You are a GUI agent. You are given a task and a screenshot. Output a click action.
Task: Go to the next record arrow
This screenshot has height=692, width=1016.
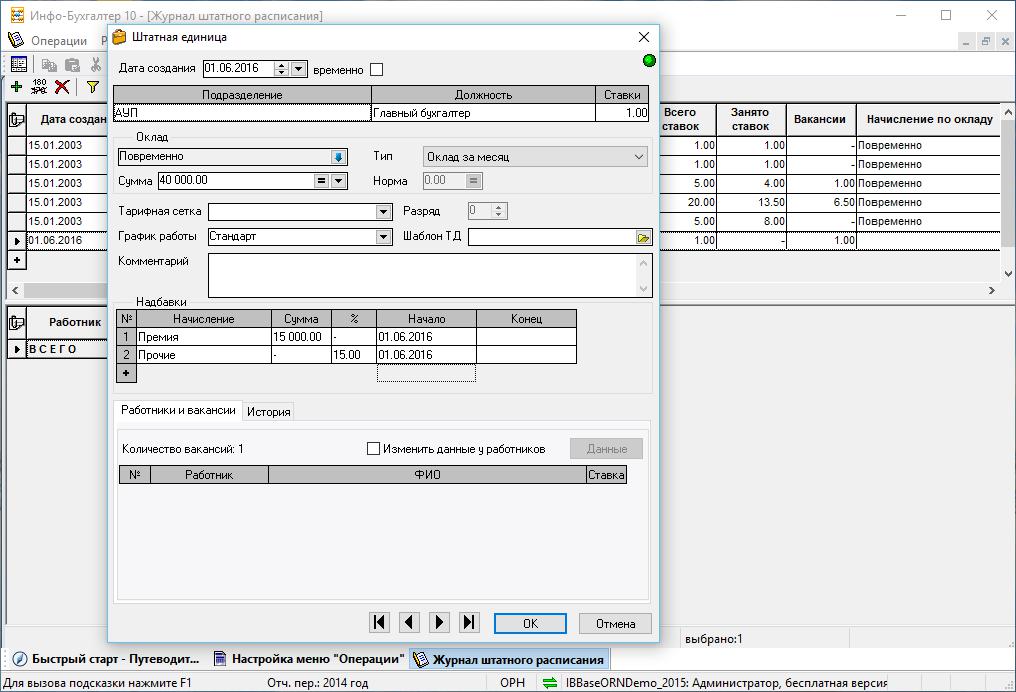click(x=439, y=622)
